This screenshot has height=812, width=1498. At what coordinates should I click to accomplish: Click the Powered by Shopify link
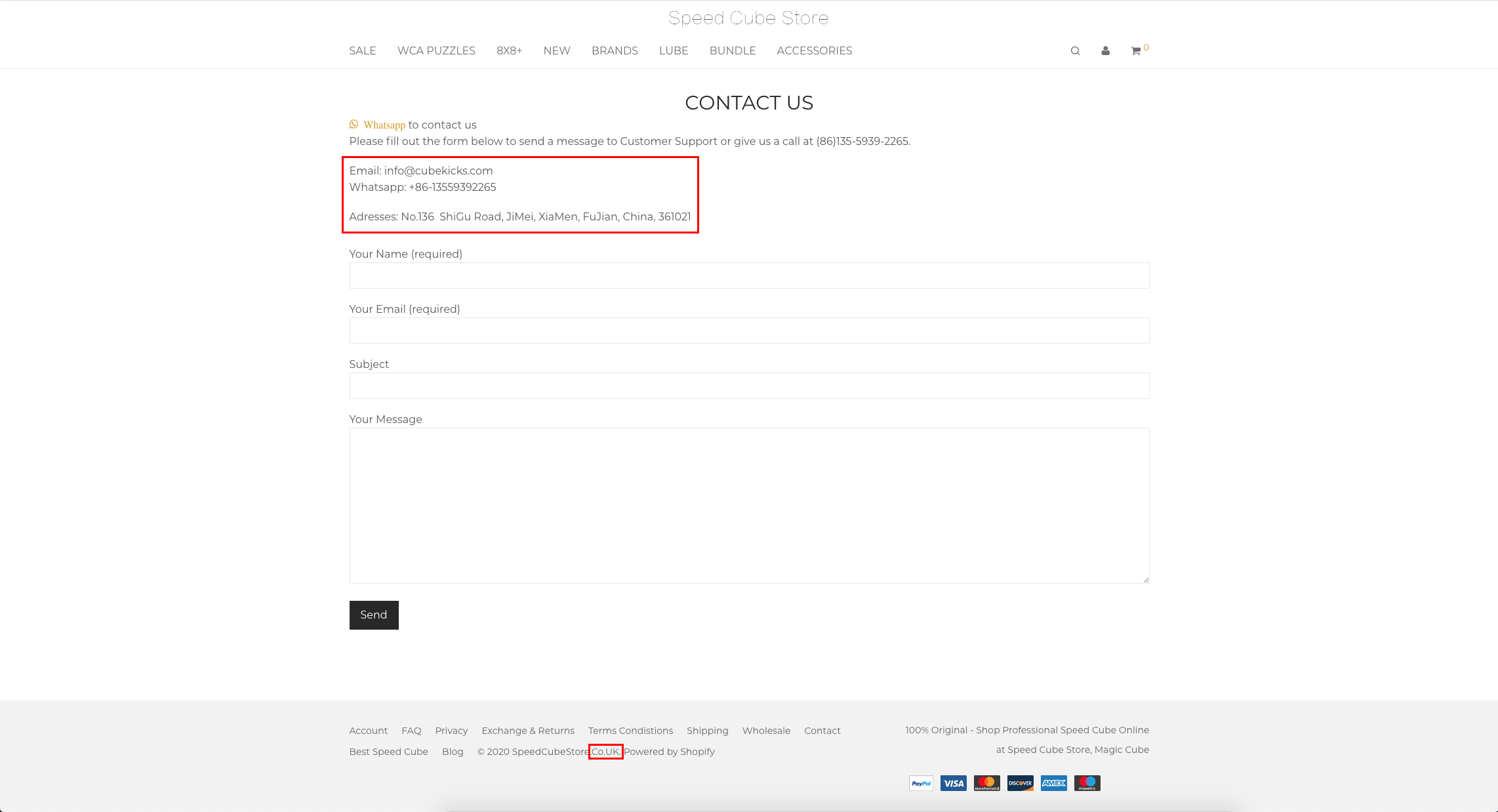click(x=669, y=752)
